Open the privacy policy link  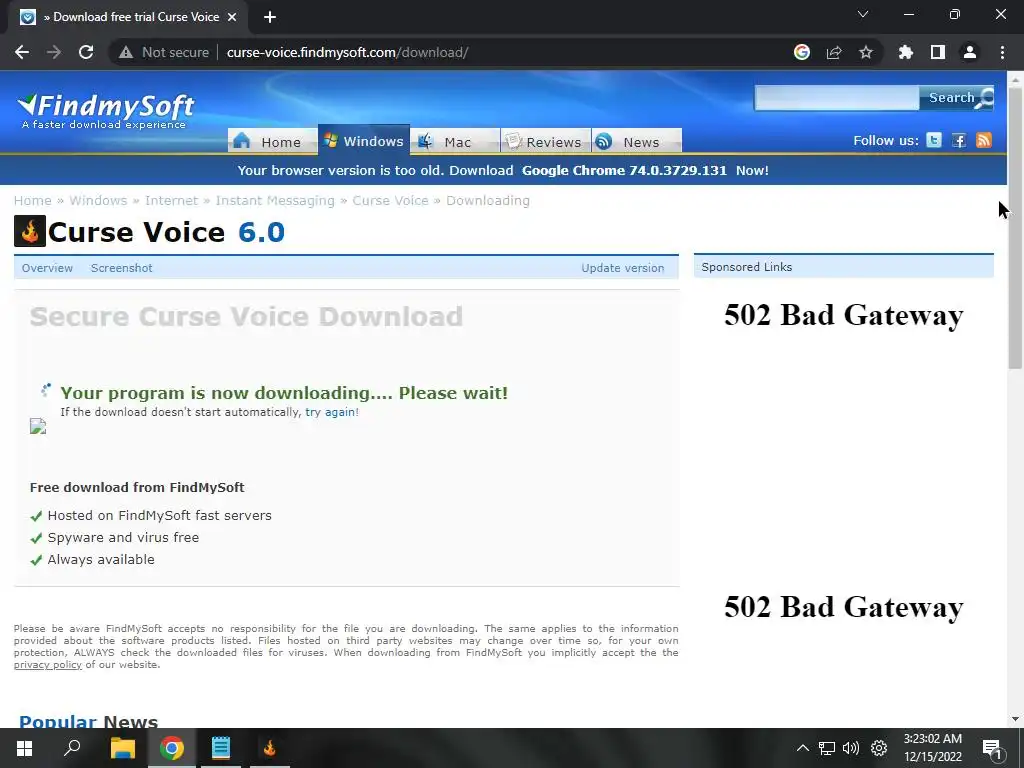pyautogui.click(x=48, y=665)
